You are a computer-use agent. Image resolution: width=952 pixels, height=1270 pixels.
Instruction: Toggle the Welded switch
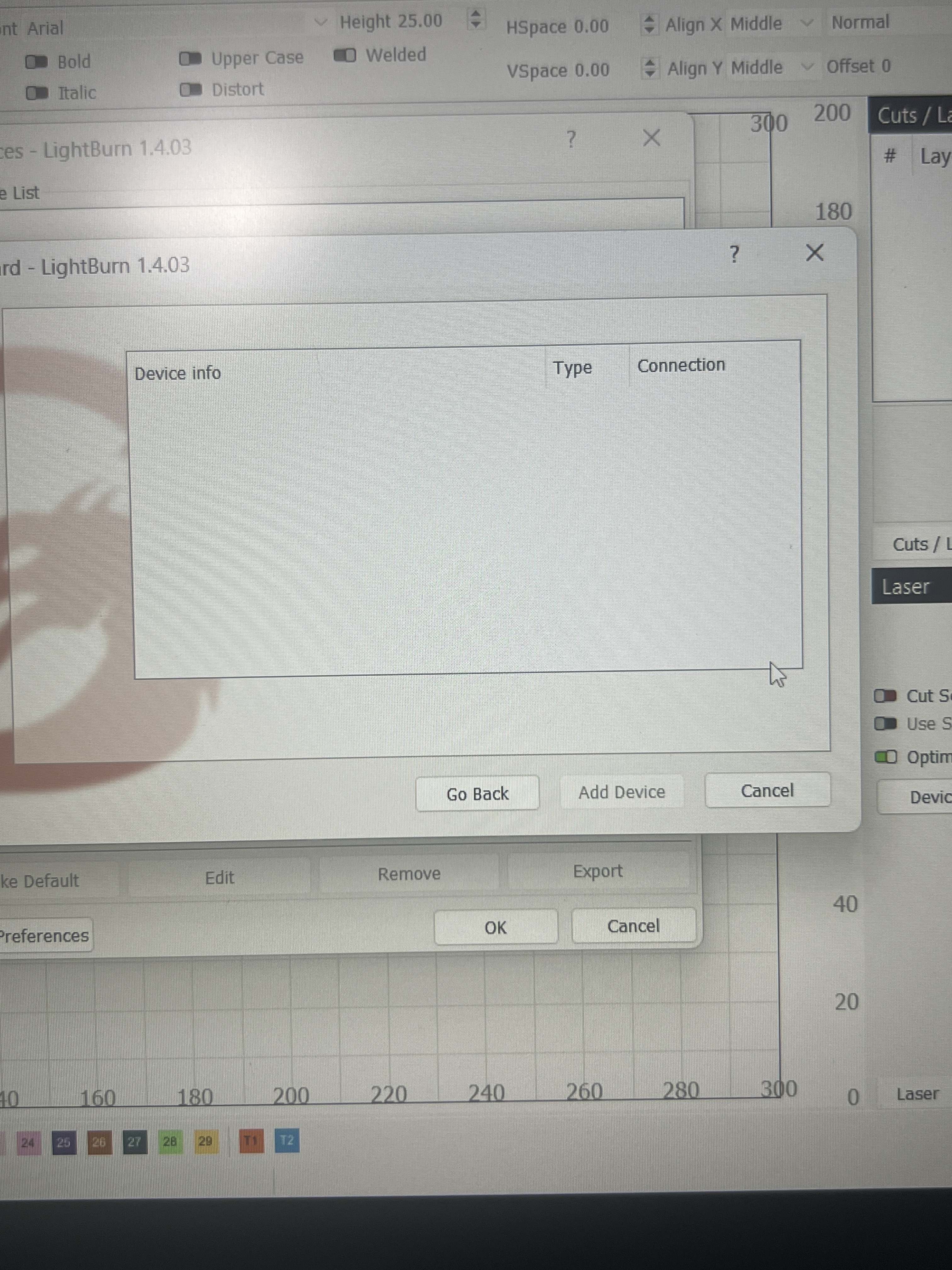click(x=345, y=55)
